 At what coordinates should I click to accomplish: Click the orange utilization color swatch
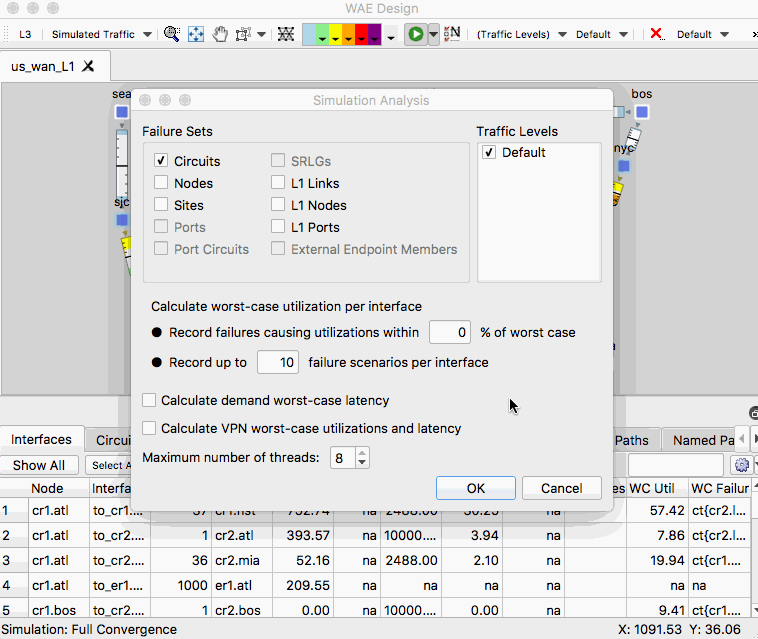click(348, 34)
